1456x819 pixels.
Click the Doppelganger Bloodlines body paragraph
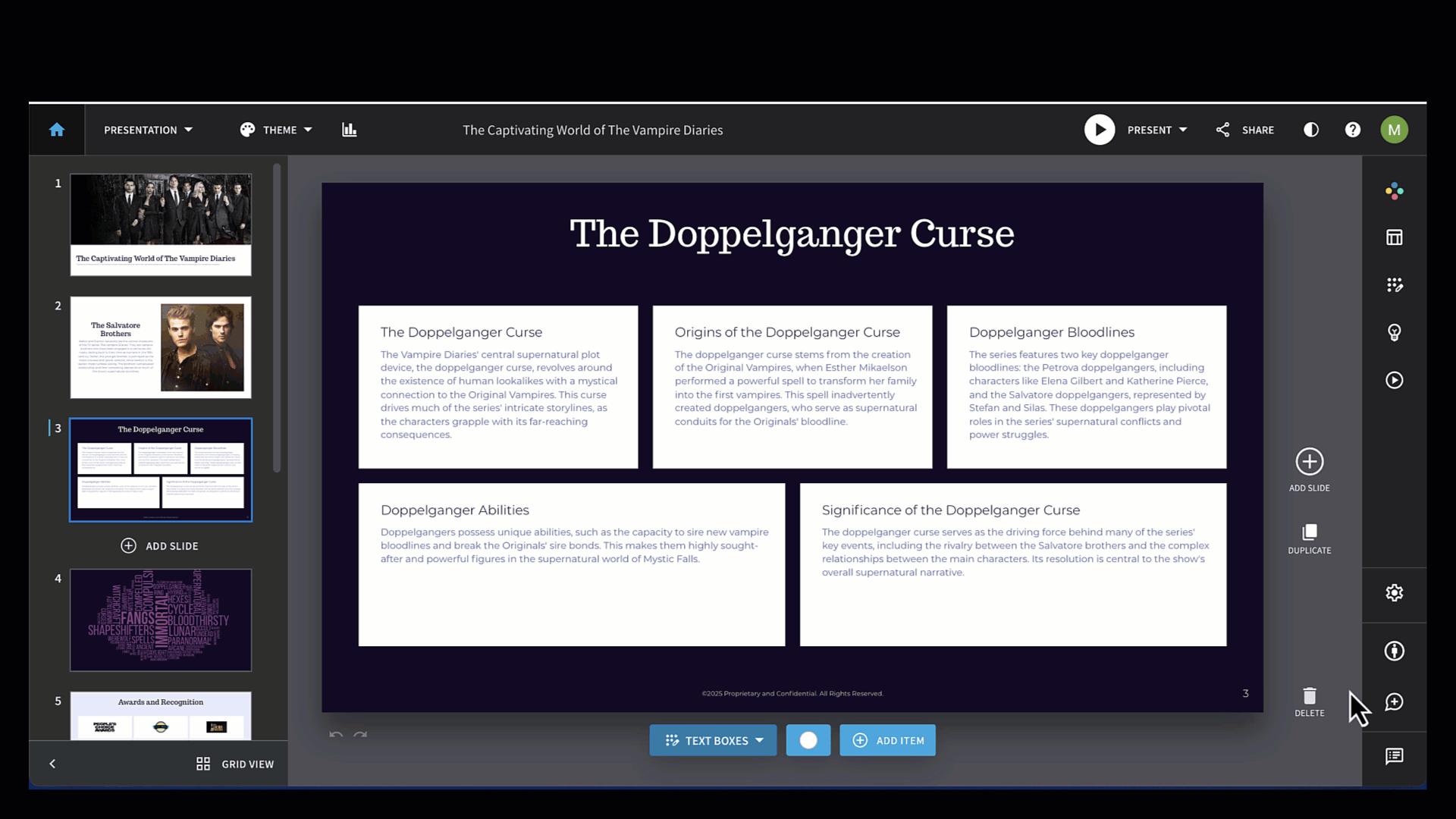(x=1090, y=394)
